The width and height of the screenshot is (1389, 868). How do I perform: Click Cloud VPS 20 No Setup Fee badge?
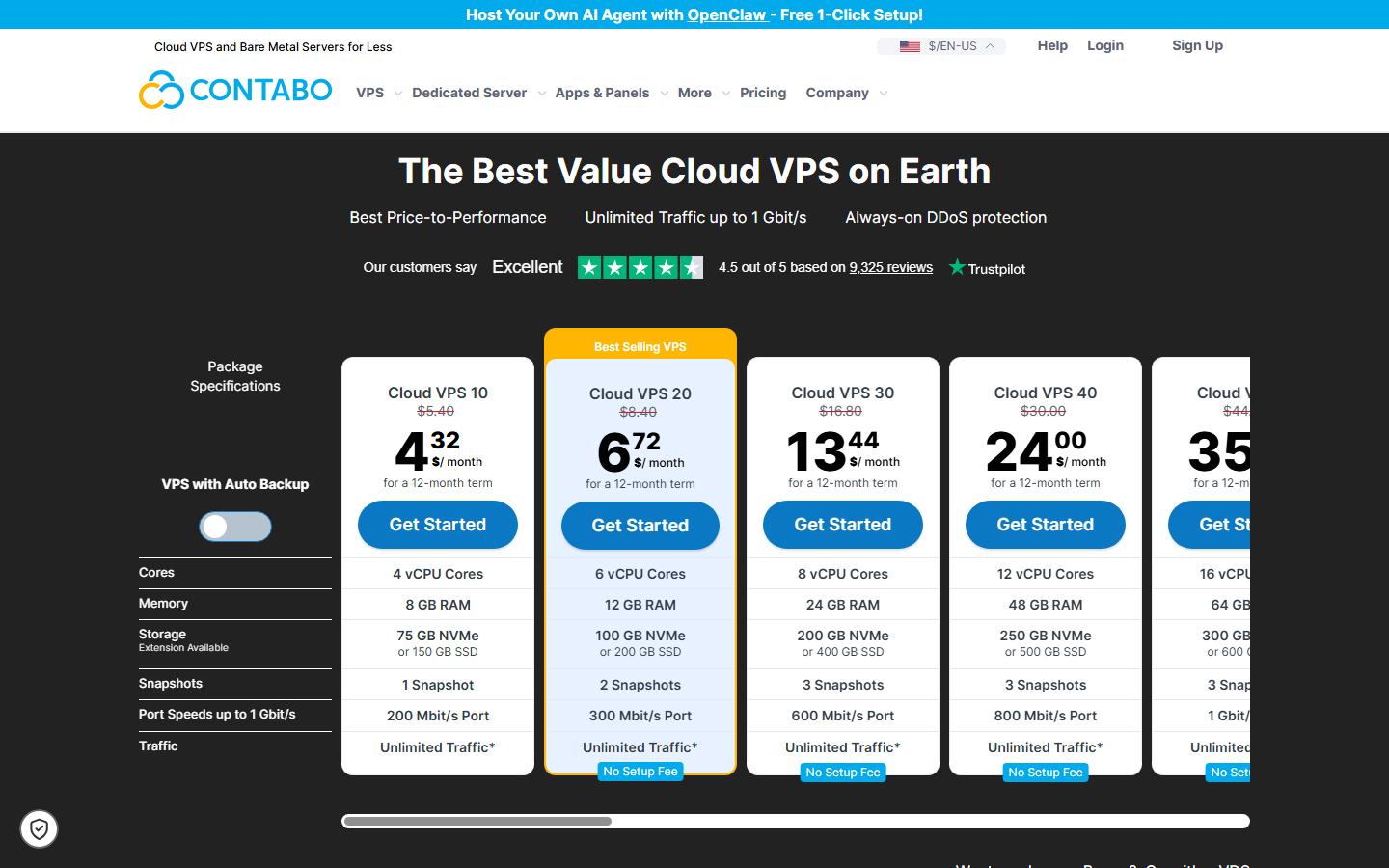(640, 772)
